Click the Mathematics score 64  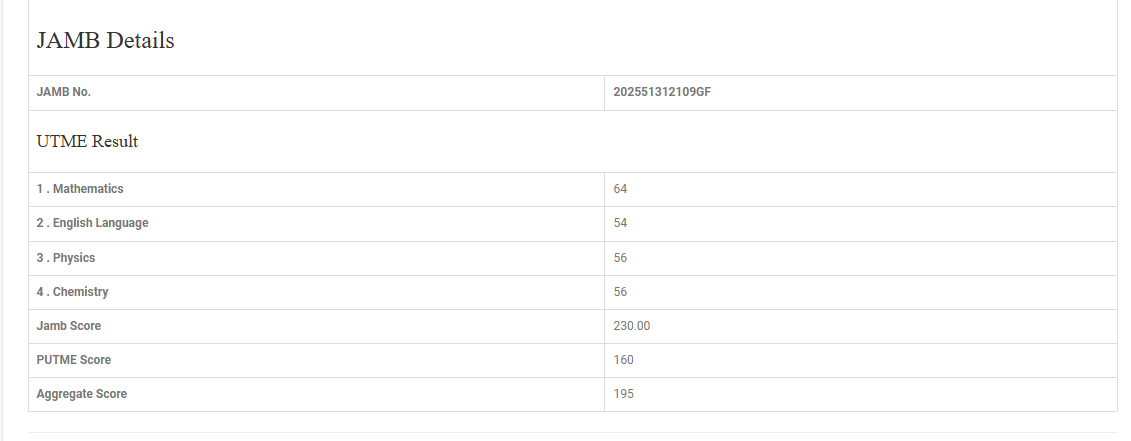tap(621, 189)
